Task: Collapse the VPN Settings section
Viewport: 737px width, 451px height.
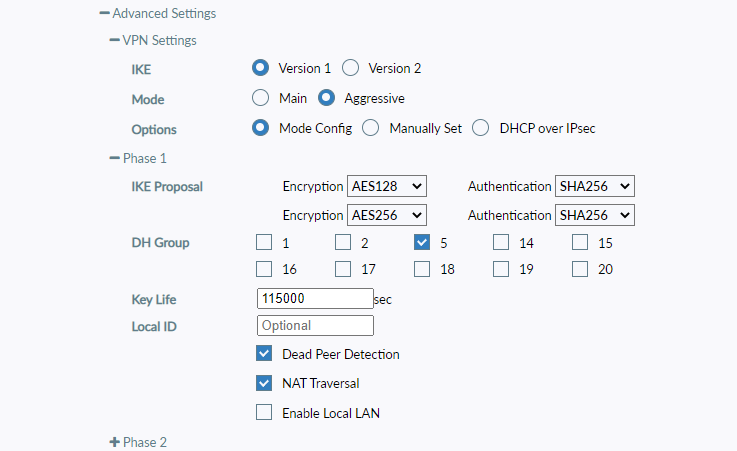Action: pyautogui.click(x=114, y=41)
